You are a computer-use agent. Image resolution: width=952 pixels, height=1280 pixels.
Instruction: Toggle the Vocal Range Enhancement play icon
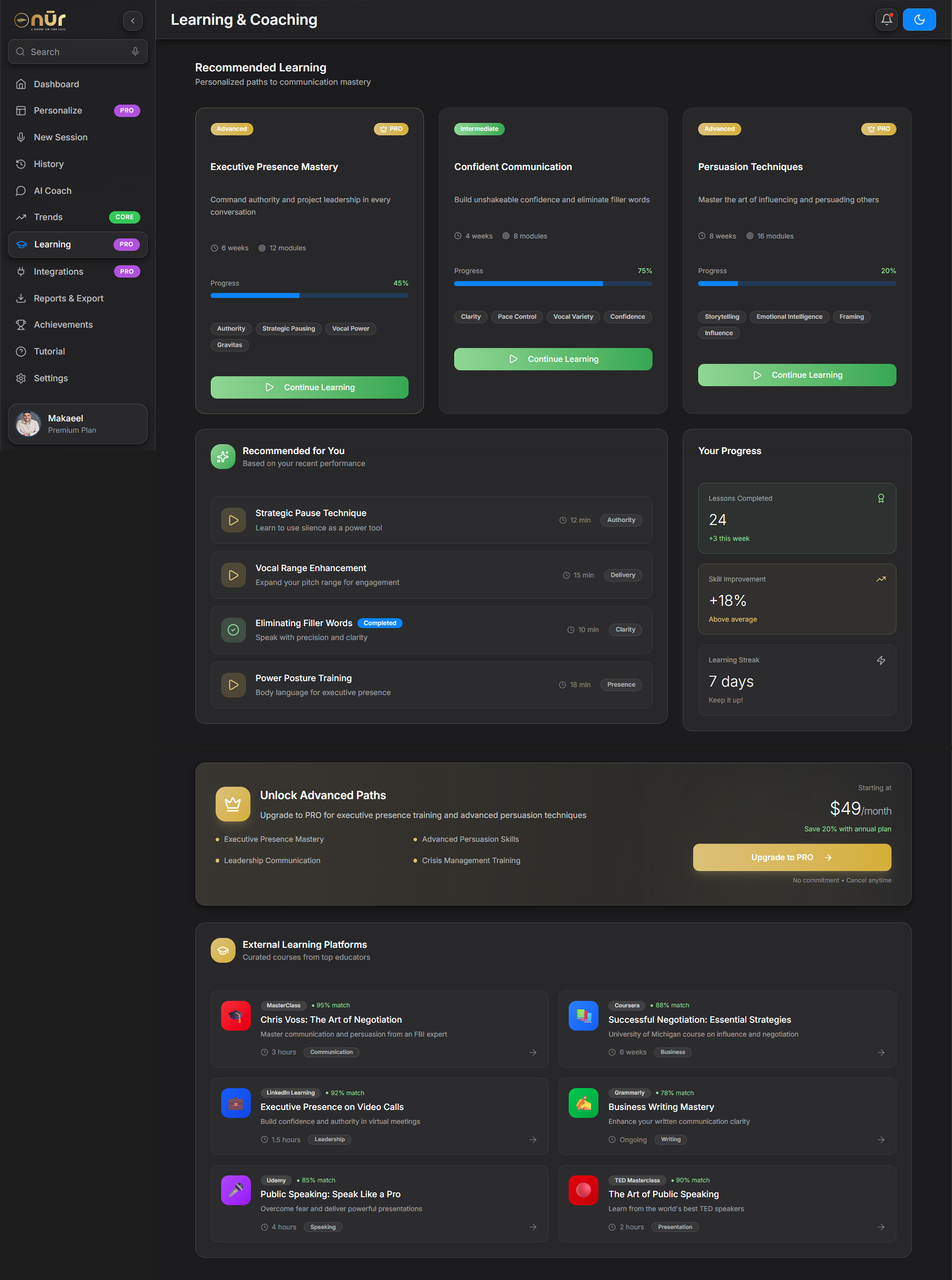[x=233, y=575]
